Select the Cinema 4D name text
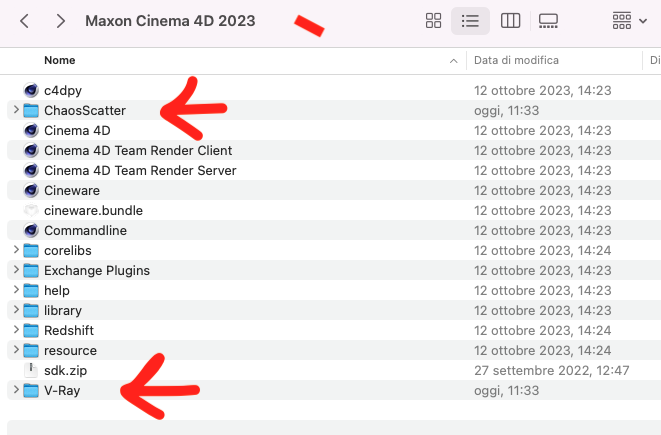 (77, 130)
